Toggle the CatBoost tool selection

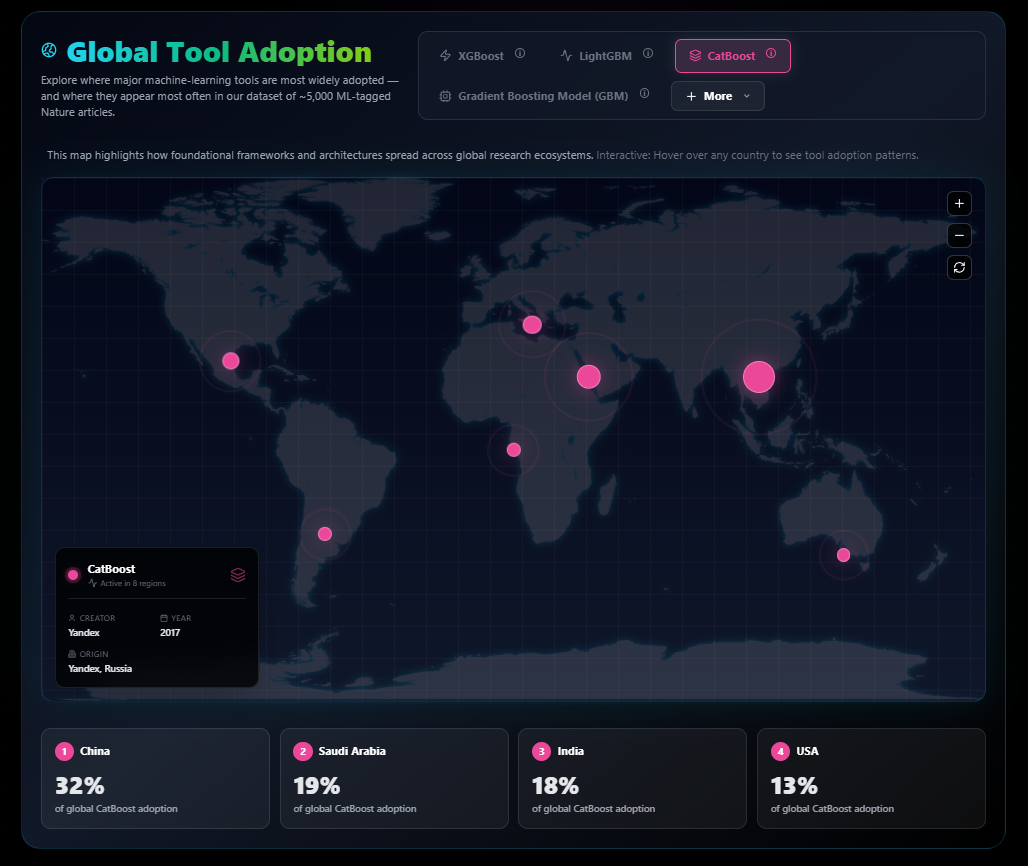click(x=732, y=55)
